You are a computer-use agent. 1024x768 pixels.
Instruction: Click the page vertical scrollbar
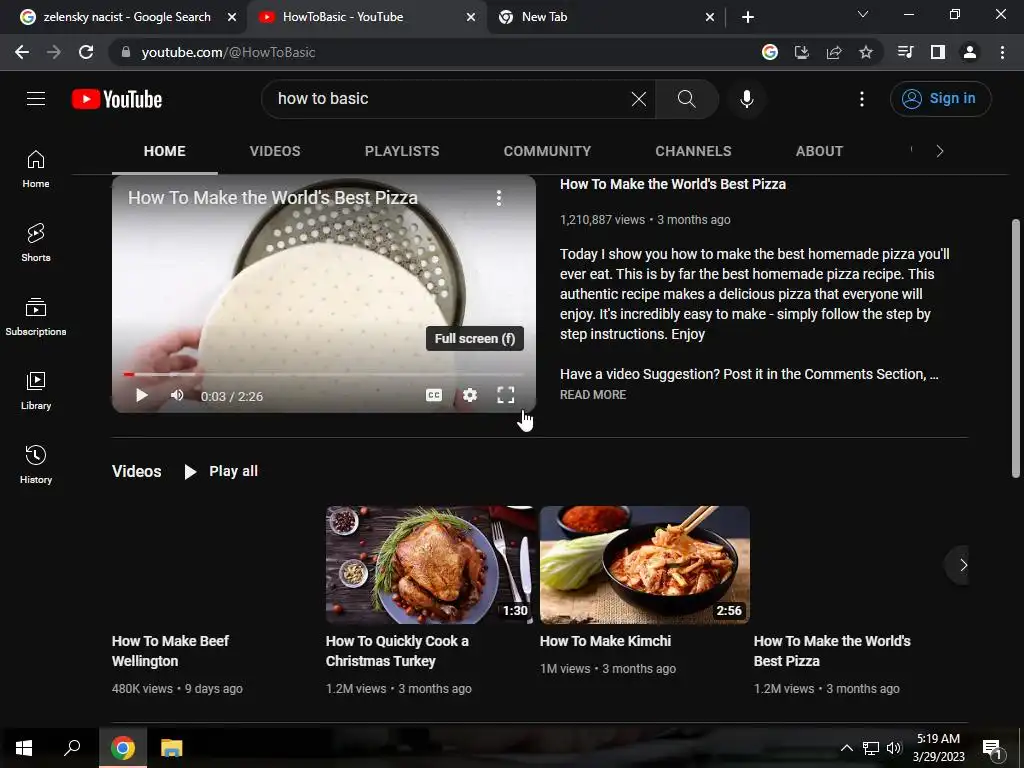[1016, 347]
